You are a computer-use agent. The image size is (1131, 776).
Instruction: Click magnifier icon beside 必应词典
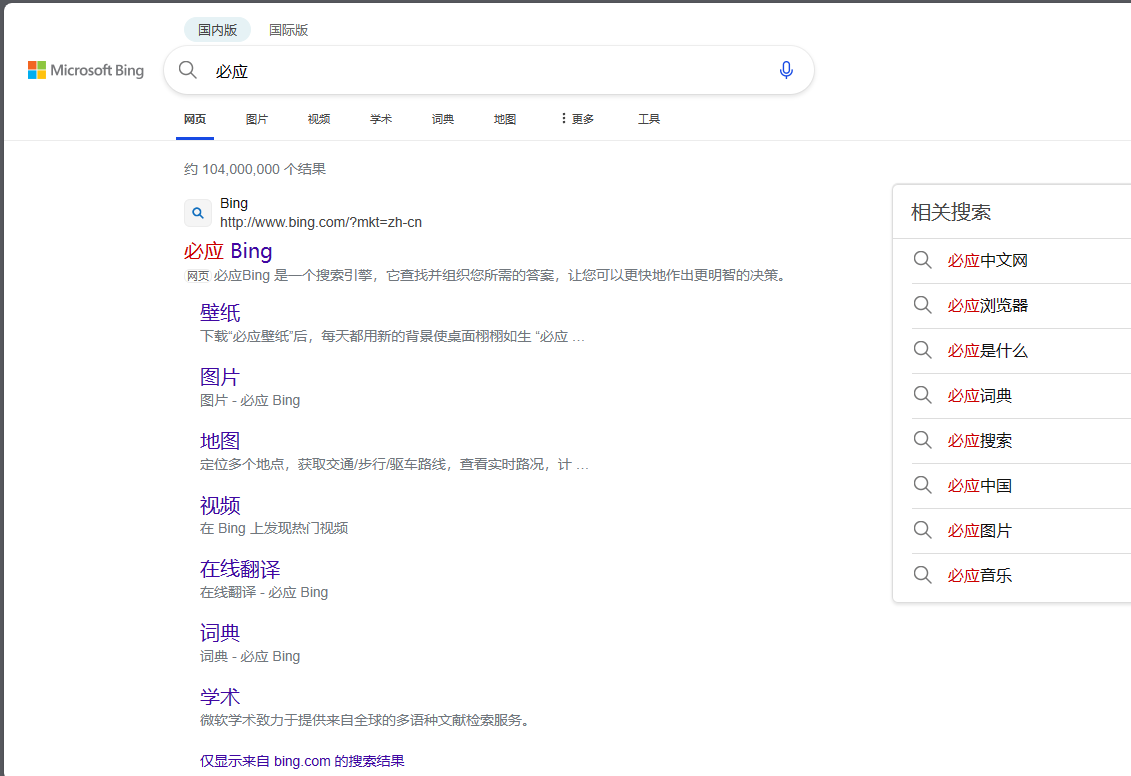coord(923,395)
